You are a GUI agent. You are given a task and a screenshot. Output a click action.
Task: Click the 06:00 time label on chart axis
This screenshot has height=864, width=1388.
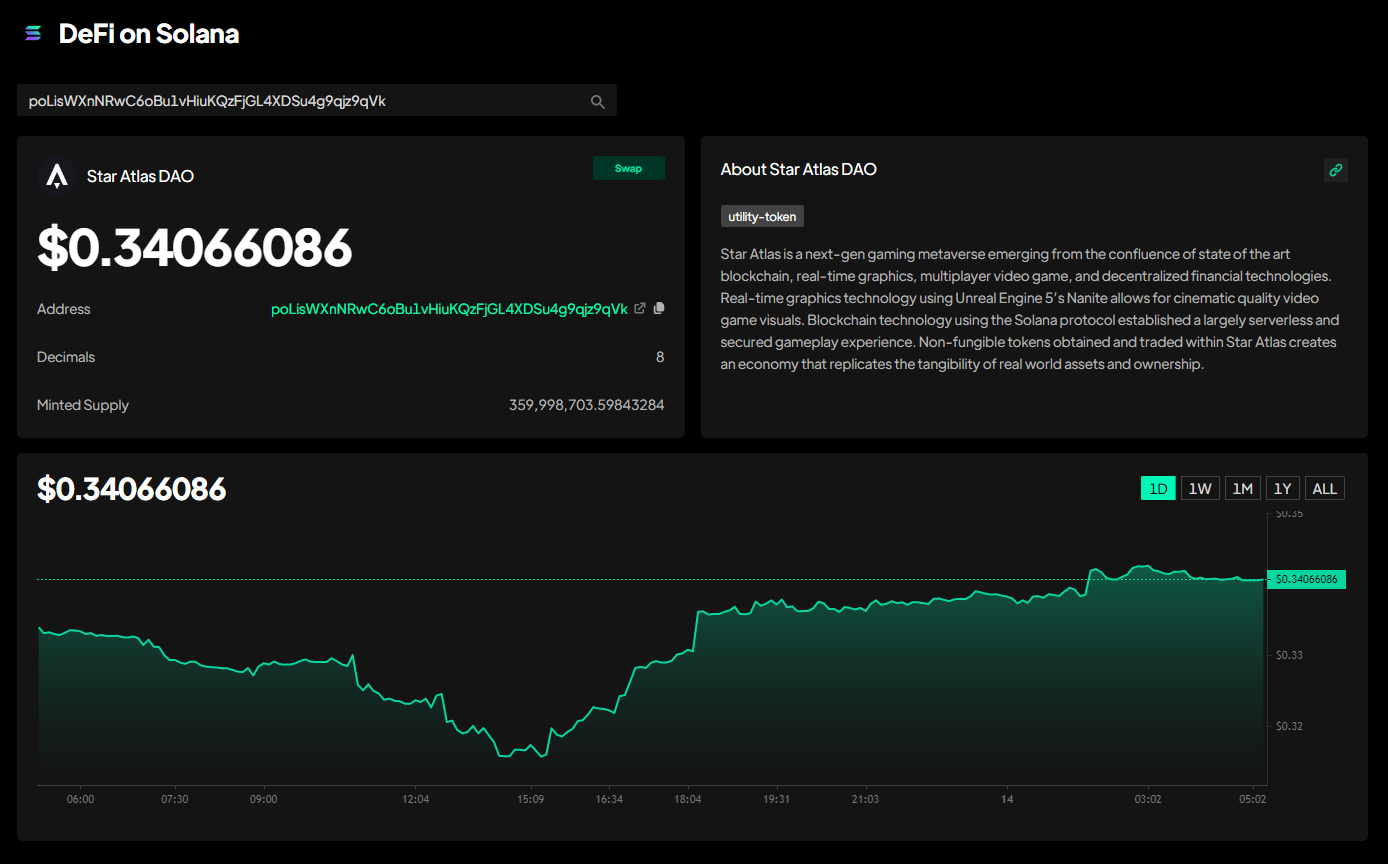[x=80, y=799]
